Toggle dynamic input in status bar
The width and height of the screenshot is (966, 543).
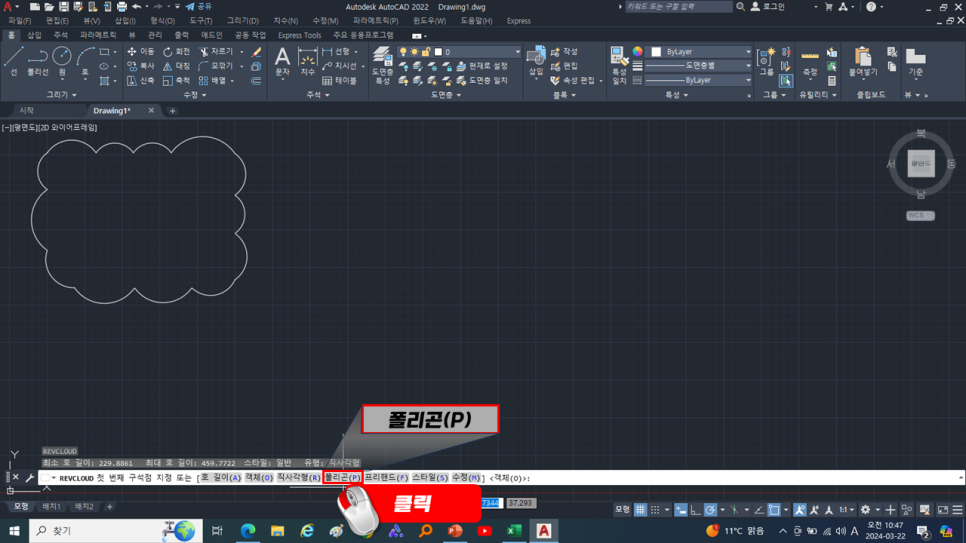click(681, 510)
